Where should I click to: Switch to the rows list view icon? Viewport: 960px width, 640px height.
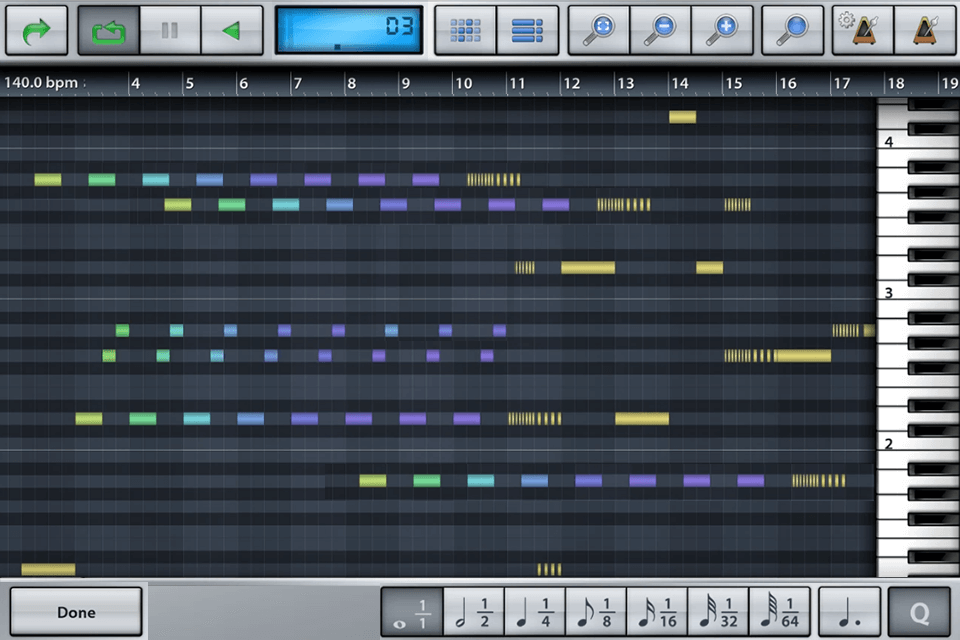(x=527, y=30)
